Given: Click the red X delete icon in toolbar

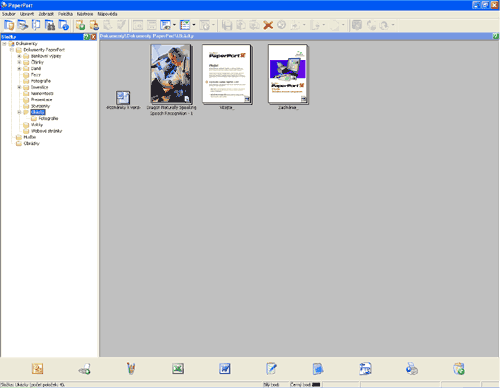Looking at the screenshot, I should tap(268, 25).
